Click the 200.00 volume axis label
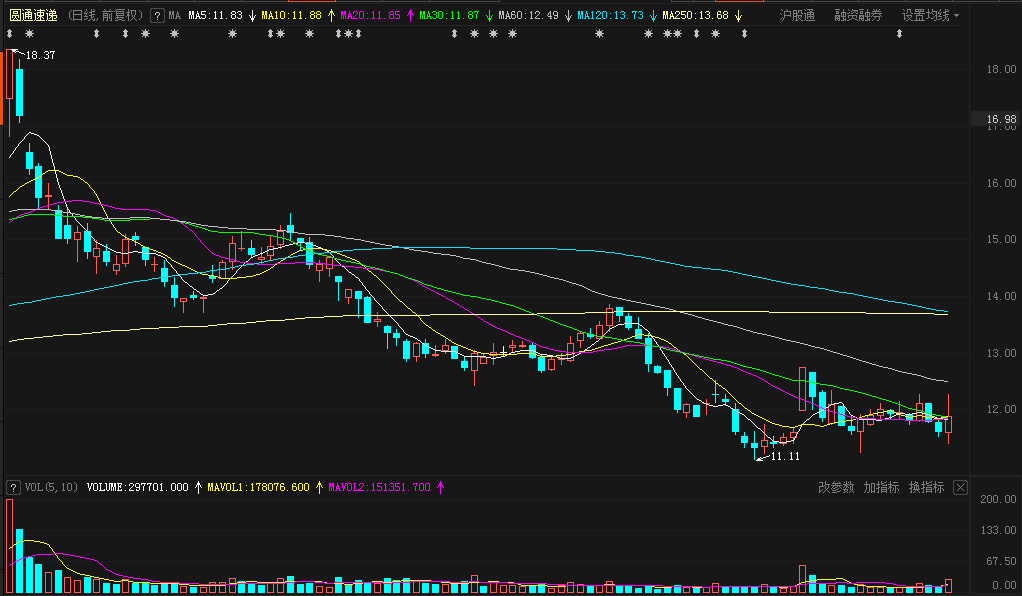 pos(998,499)
